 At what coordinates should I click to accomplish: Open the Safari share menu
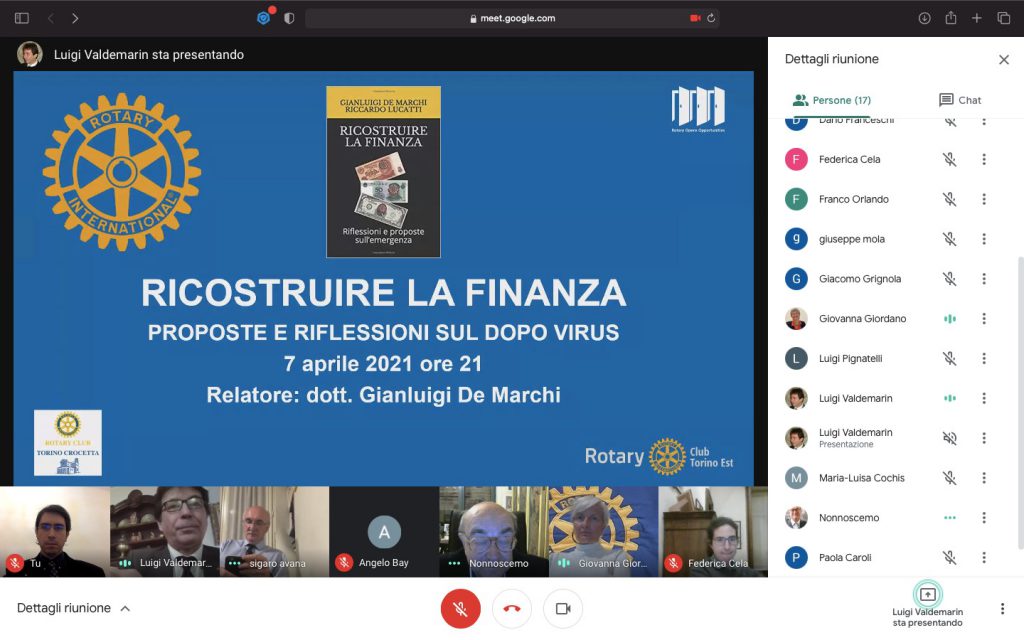click(x=951, y=18)
